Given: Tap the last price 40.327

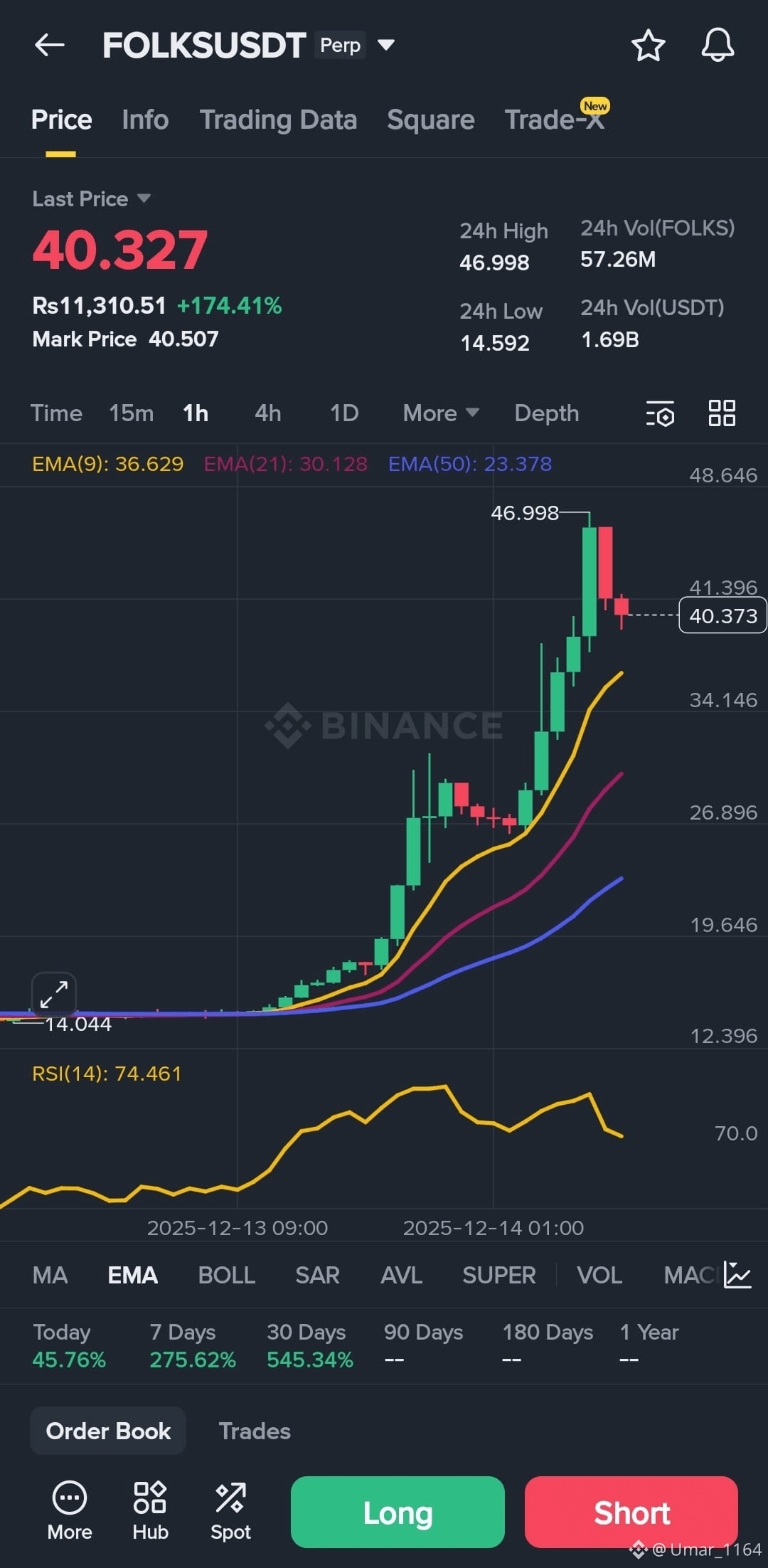Looking at the screenshot, I should (120, 250).
